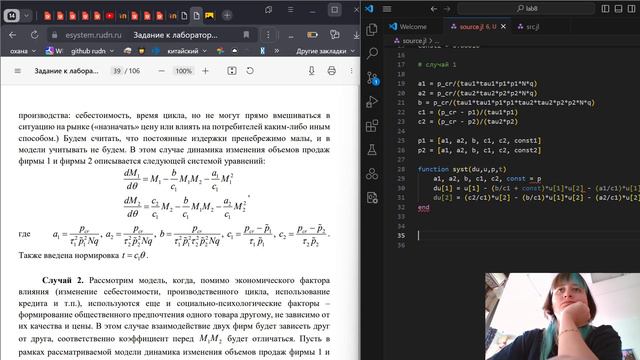Open the PDF viewer sidebar menu icon
640x360 pixels.
[18, 71]
